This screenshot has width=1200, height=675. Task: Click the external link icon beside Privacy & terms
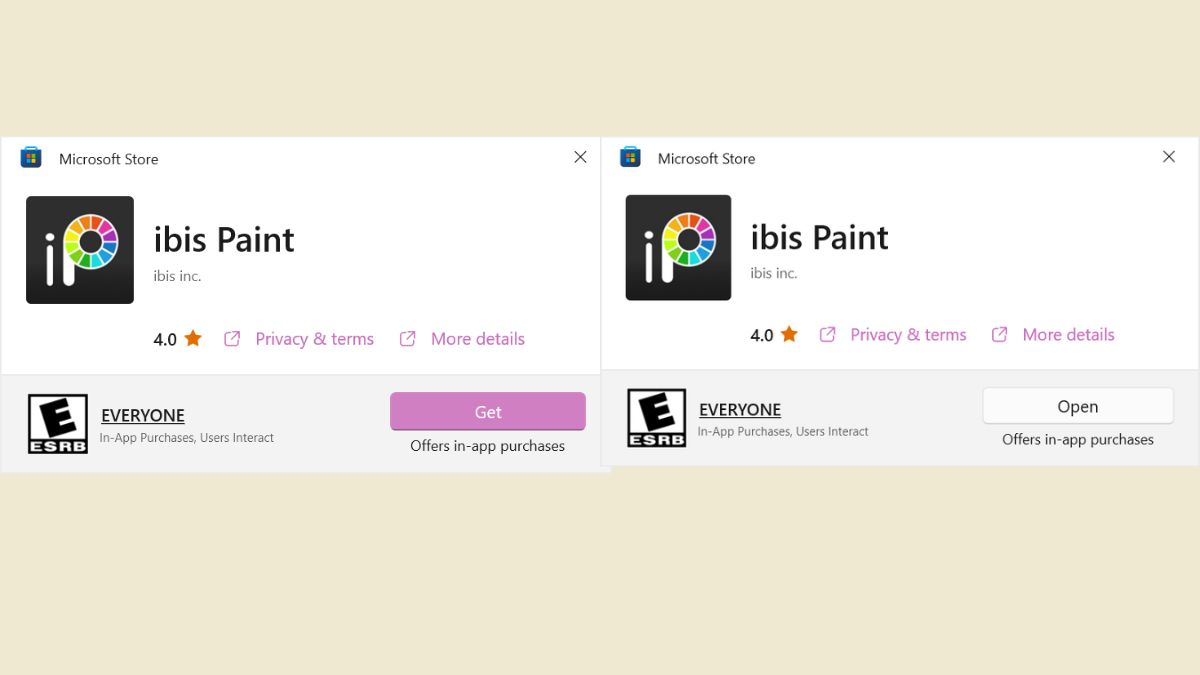(x=232, y=339)
